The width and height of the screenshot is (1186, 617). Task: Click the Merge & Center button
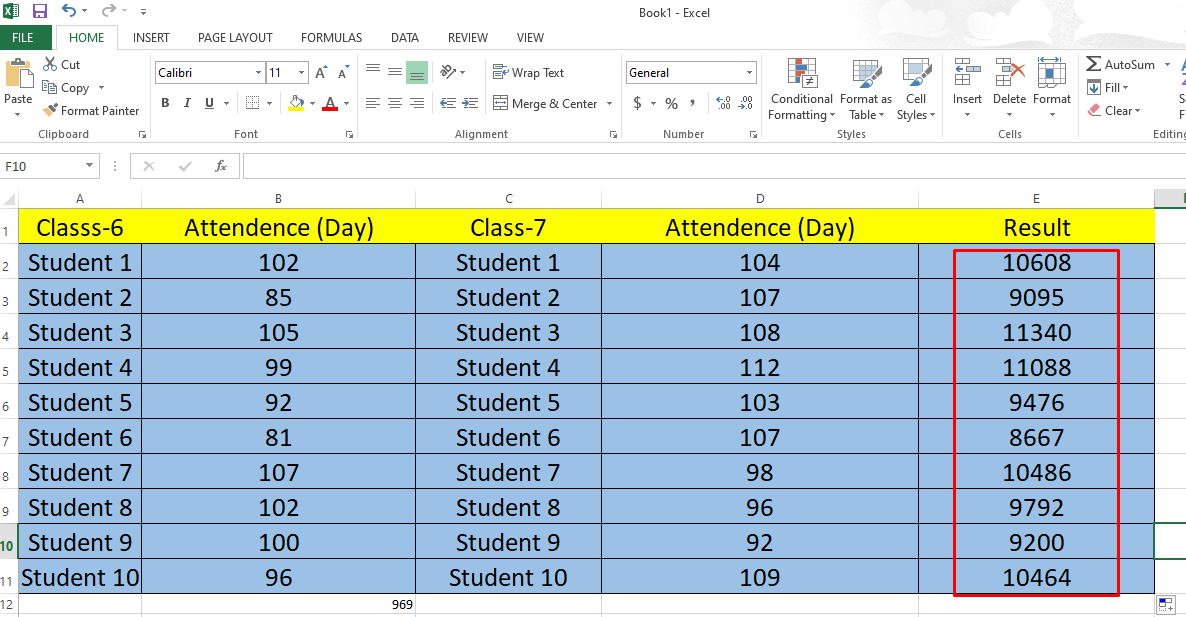point(545,104)
